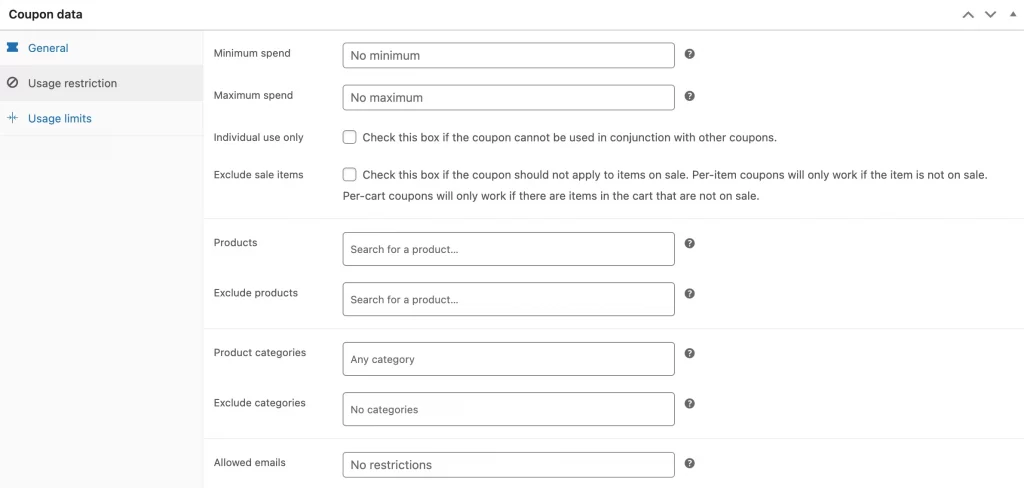The height and width of the screenshot is (488, 1024).
Task: Click the help icon beside Maximum spend
Action: pyautogui.click(x=690, y=96)
